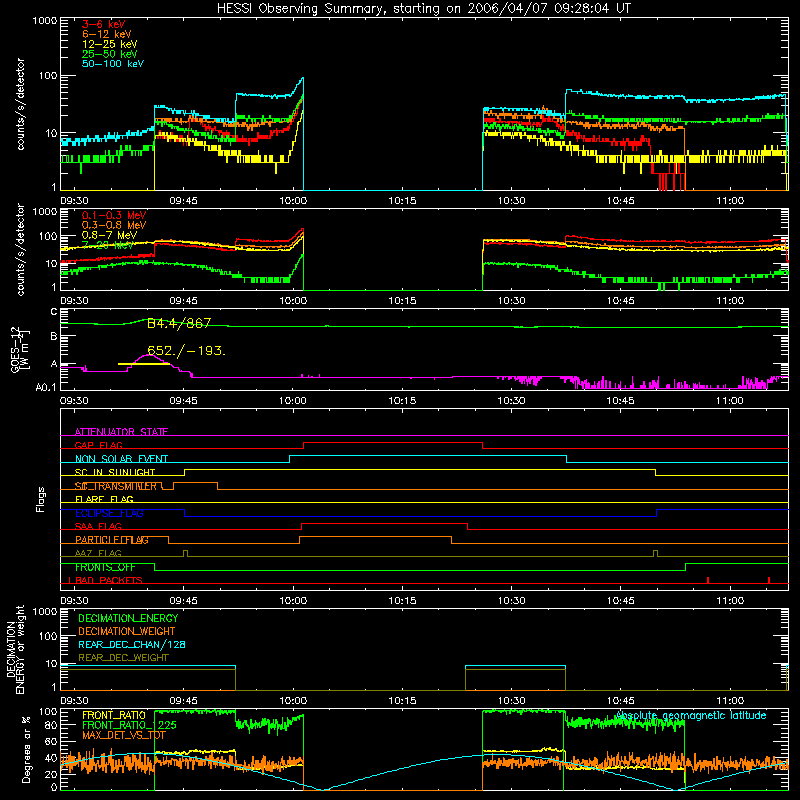Click the FRONT_RATIO legend label
The image size is (800, 800).
(114, 715)
